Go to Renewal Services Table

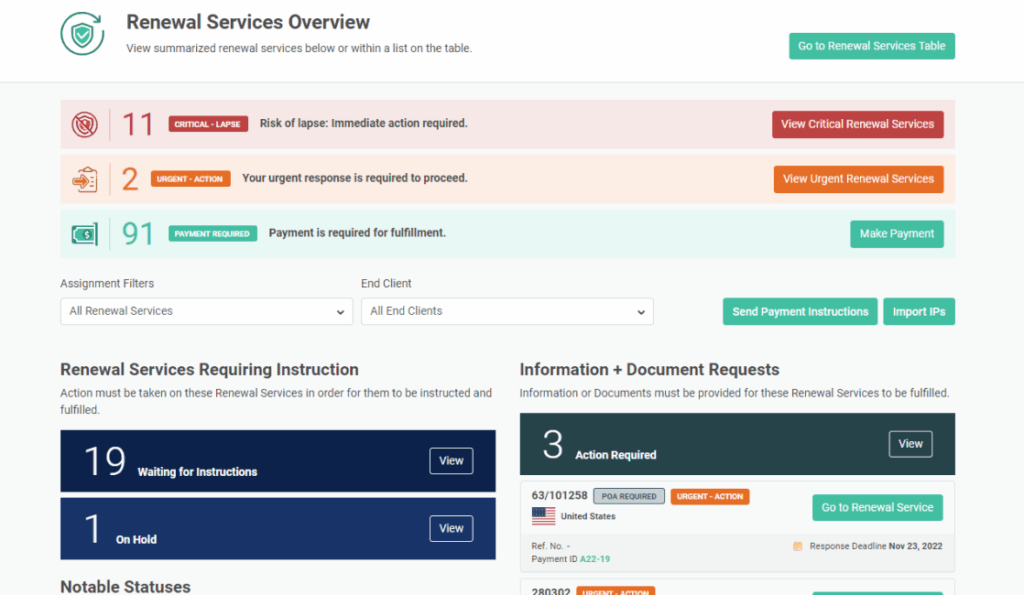[x=871, y=45]
